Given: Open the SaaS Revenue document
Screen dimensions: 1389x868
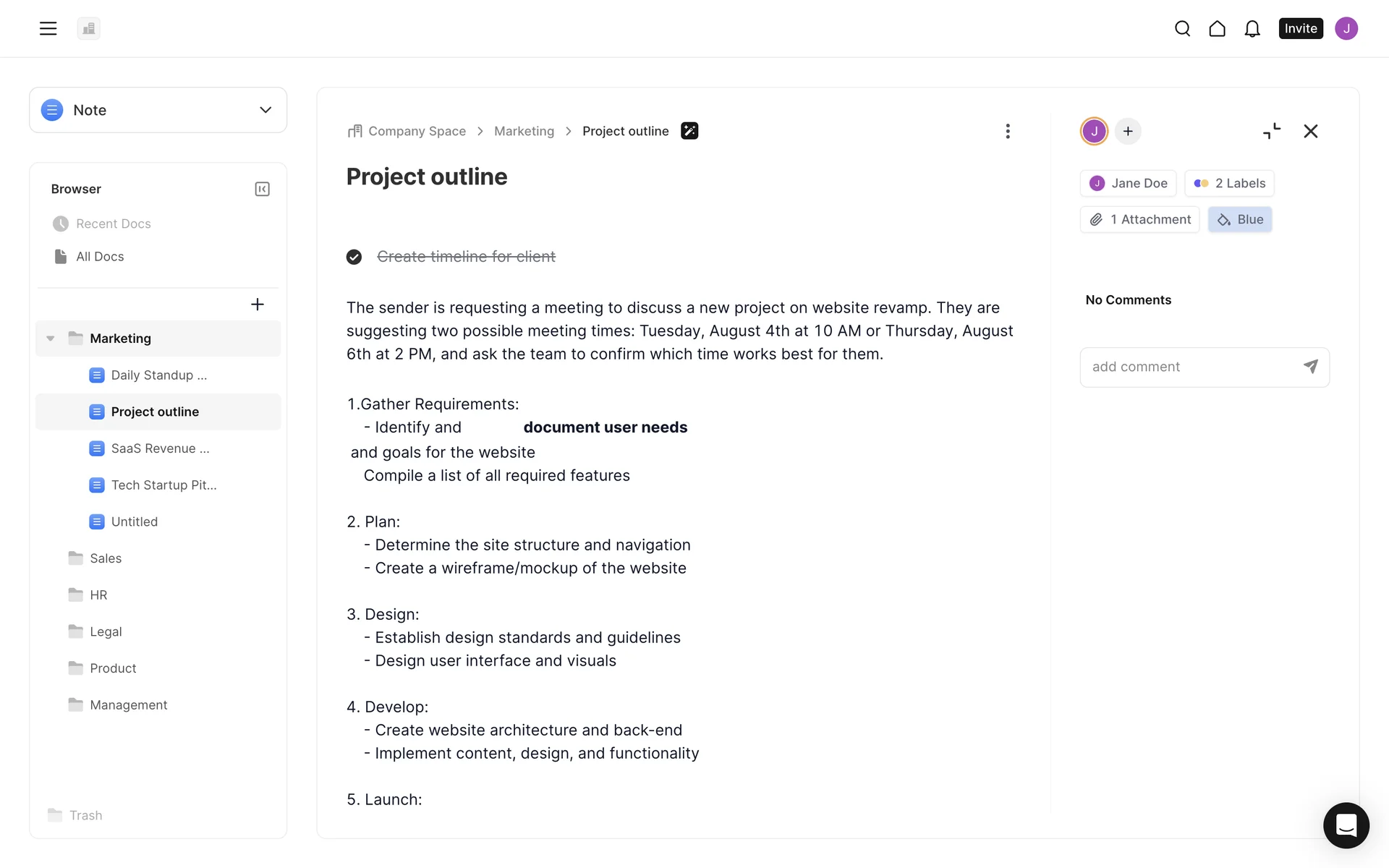Looking at the screenshot, I should [160, 448].
